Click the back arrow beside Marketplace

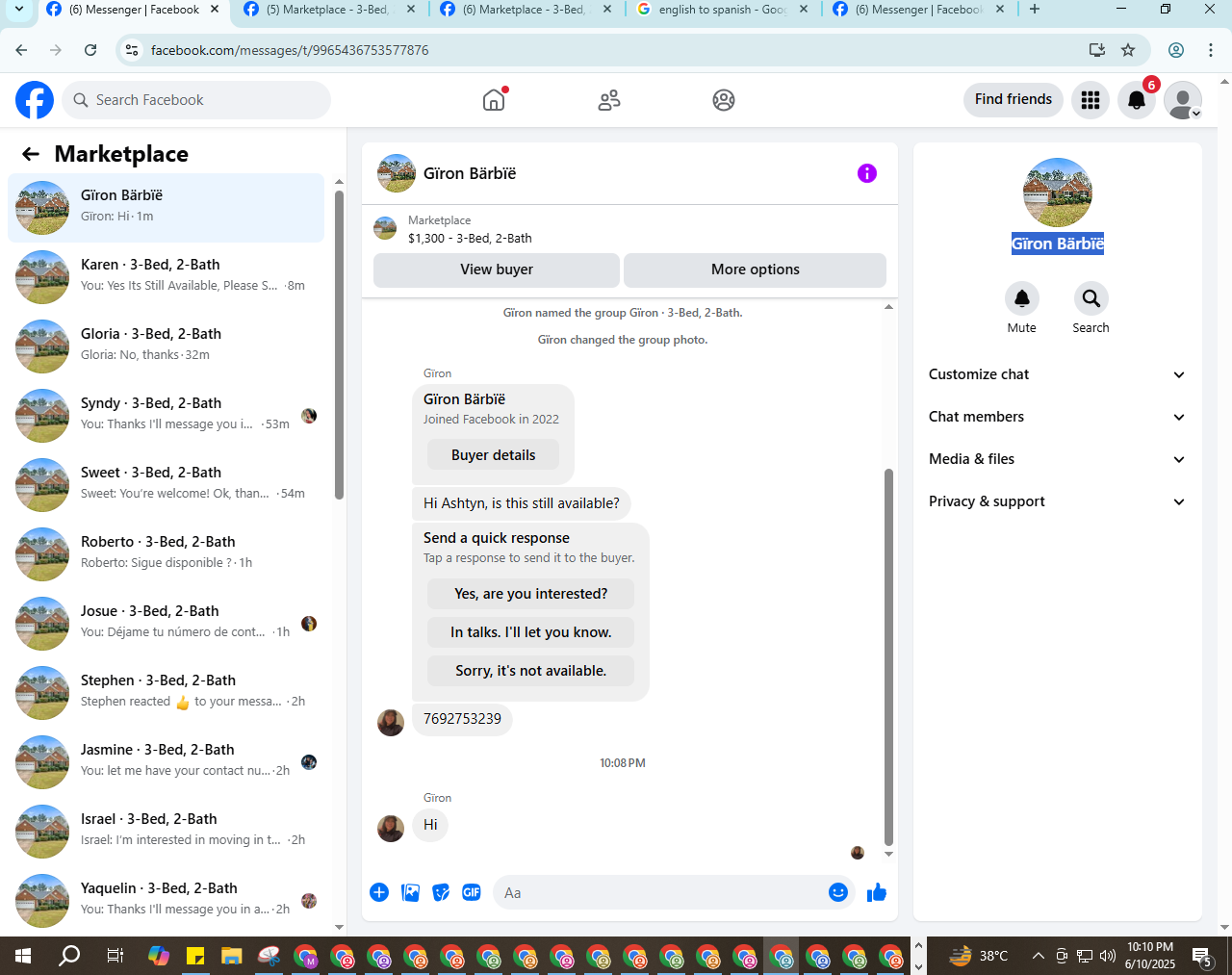pos(31,154)
